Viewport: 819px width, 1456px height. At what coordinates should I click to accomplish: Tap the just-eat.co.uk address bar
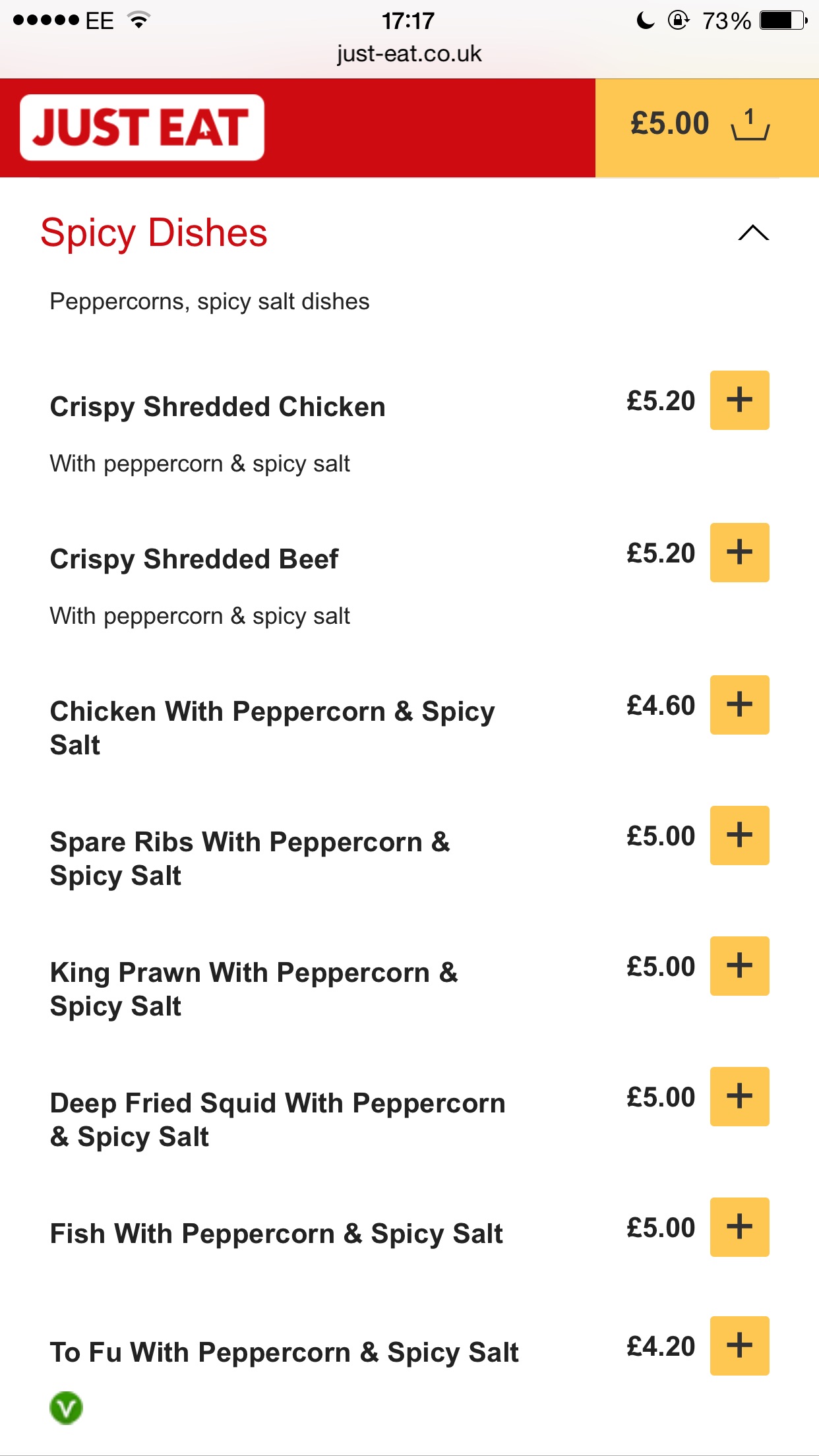(x=409, y=53)
